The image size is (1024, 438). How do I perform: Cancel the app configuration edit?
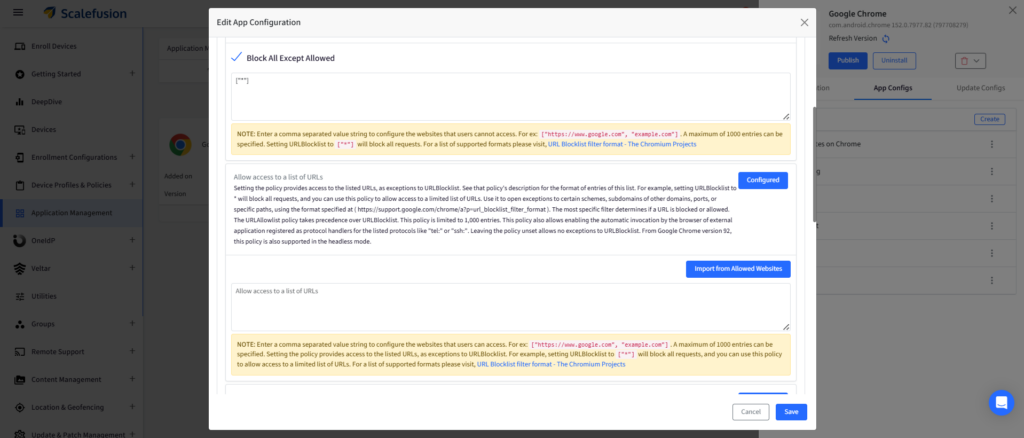coord(750,412)
